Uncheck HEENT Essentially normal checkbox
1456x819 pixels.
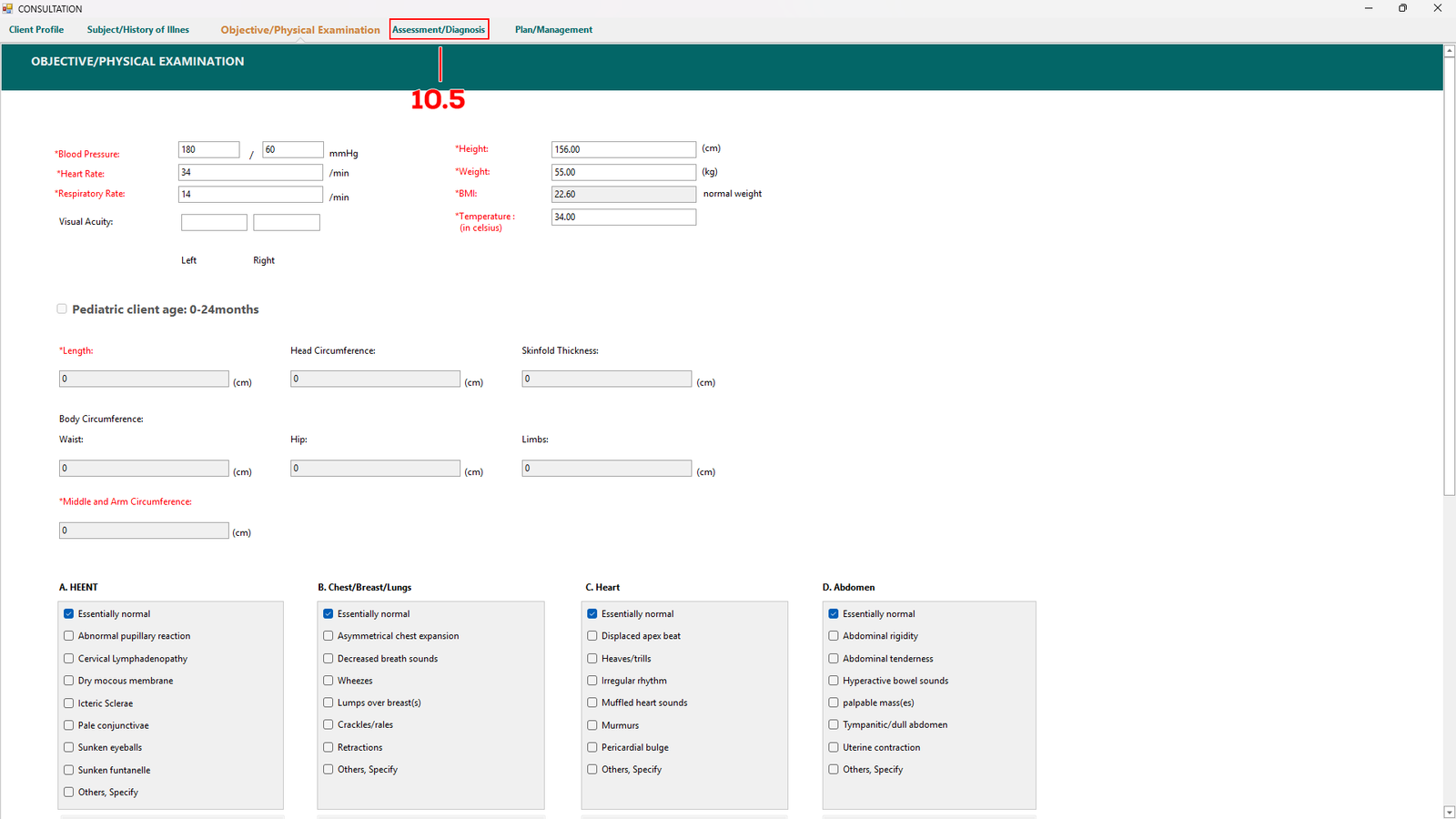(69, 614)
